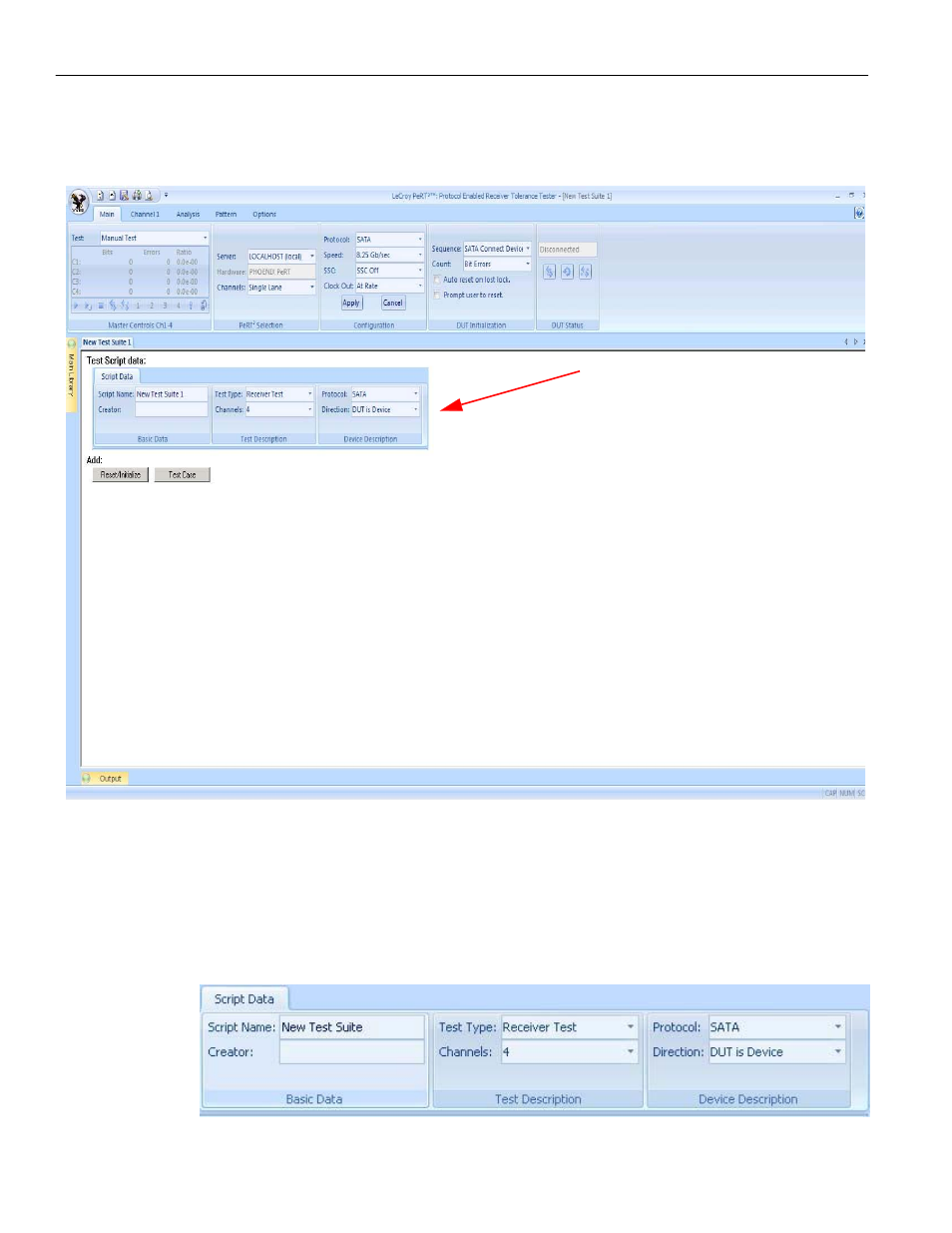Switch to the Analysis ribbon tab

tap(189, 215)
